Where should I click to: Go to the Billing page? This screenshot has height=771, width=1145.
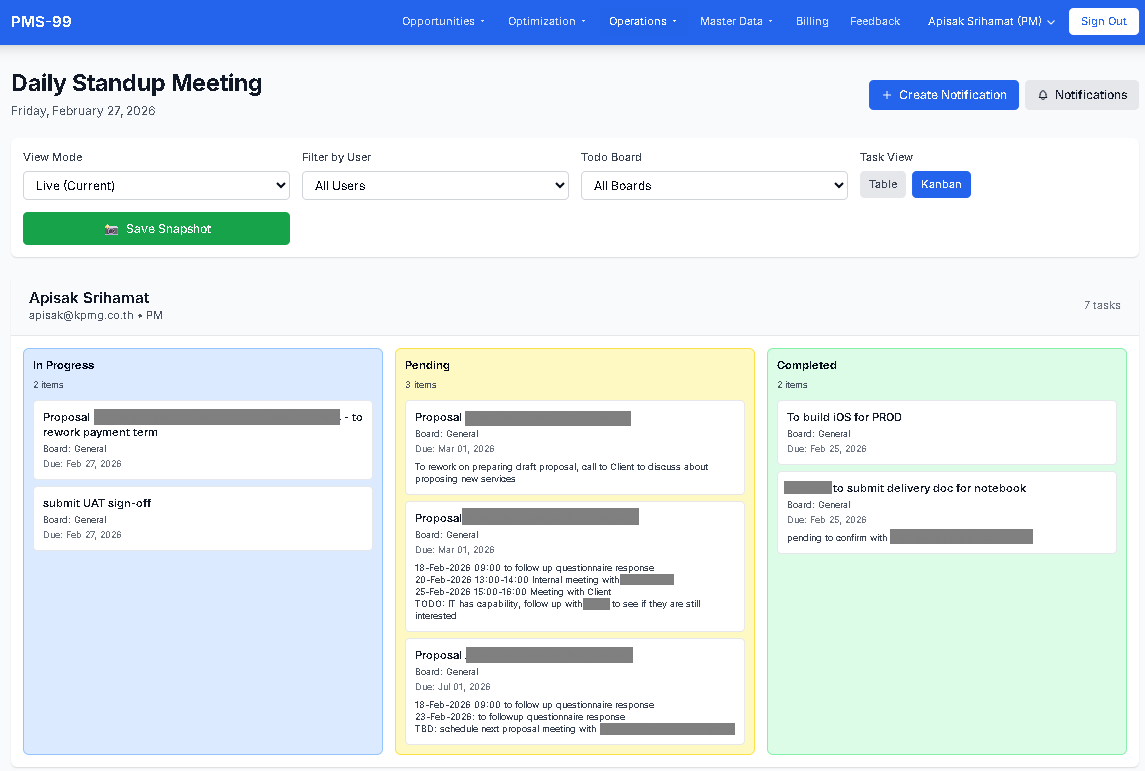812,21
